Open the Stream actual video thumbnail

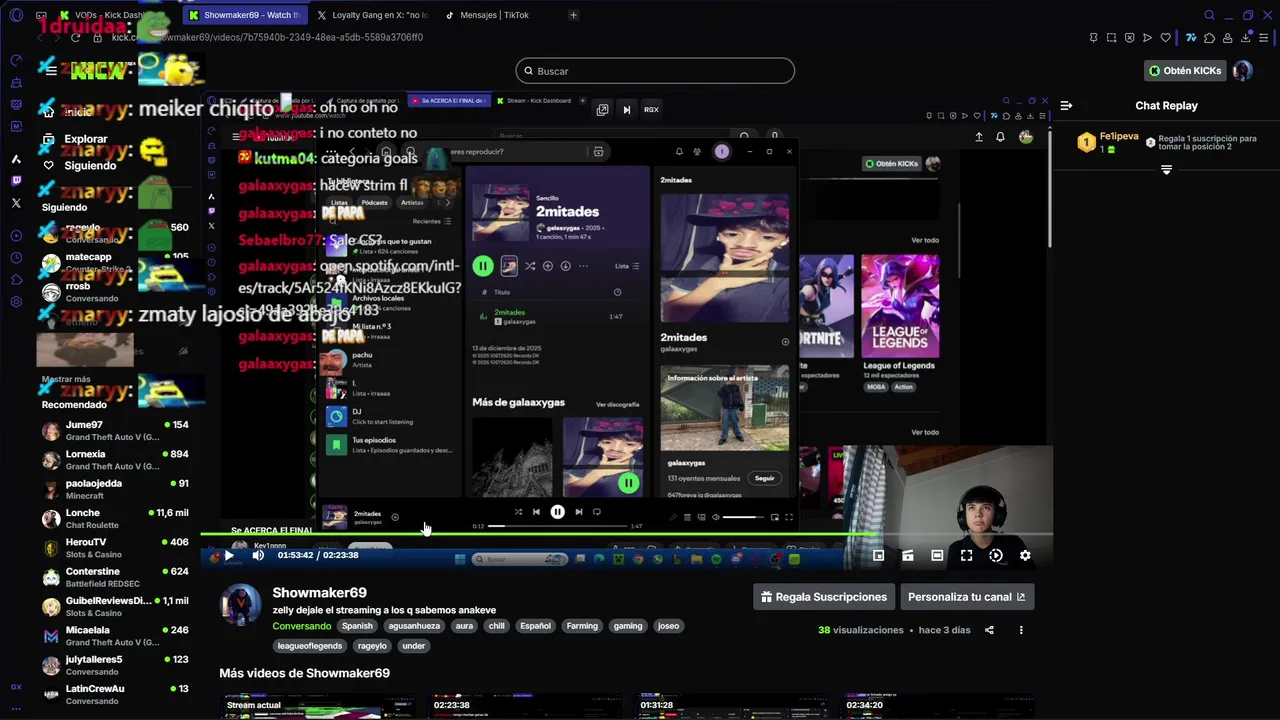coord(316,706)
